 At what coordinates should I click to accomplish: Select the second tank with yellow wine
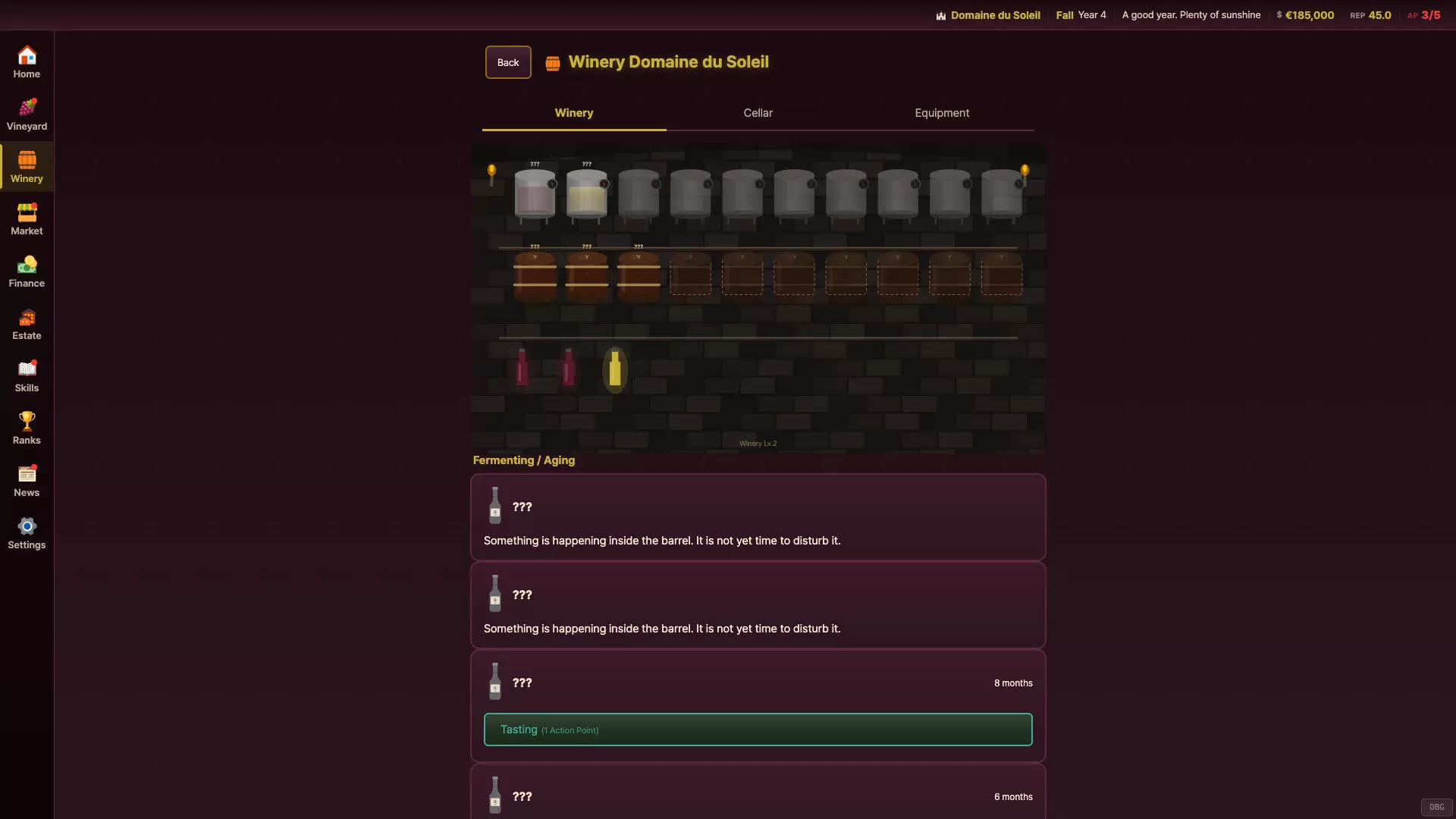pos(587,195)
